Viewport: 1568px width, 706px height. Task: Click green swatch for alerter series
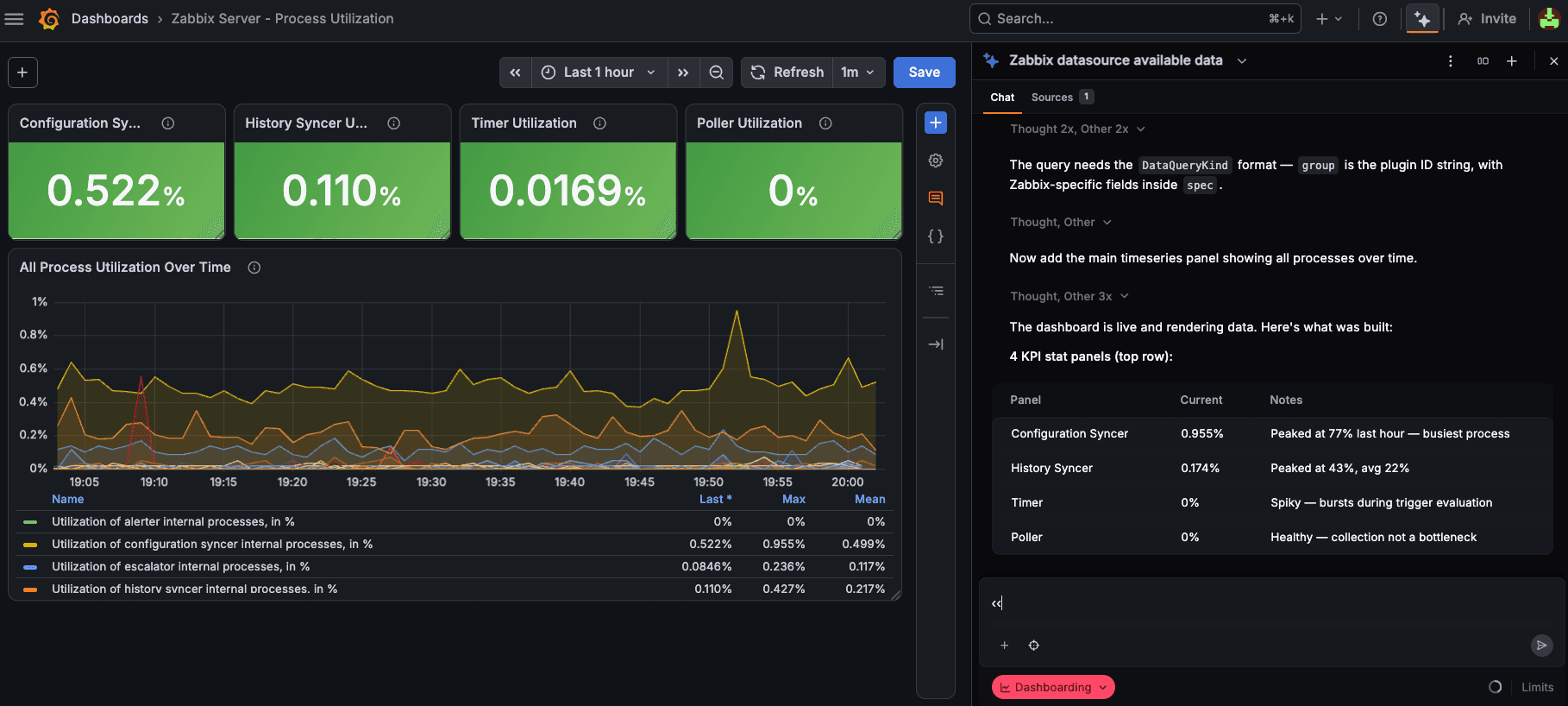[x=30, y=522]
